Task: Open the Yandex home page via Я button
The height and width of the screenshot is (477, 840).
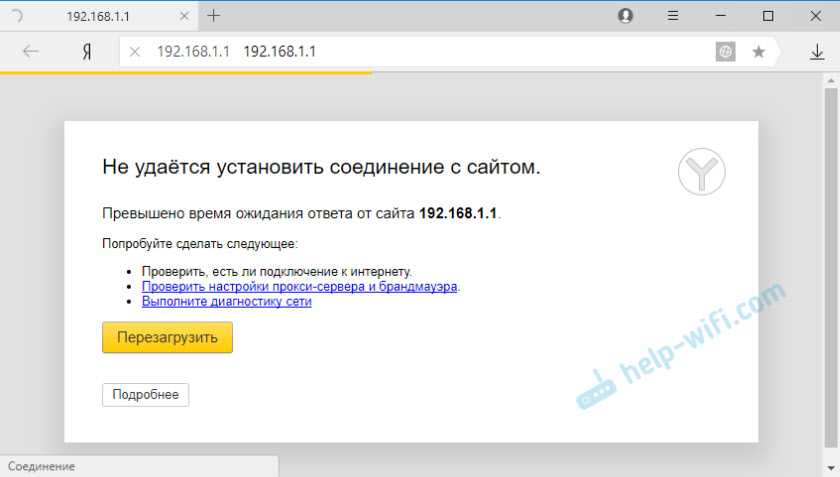Action: 87,52
